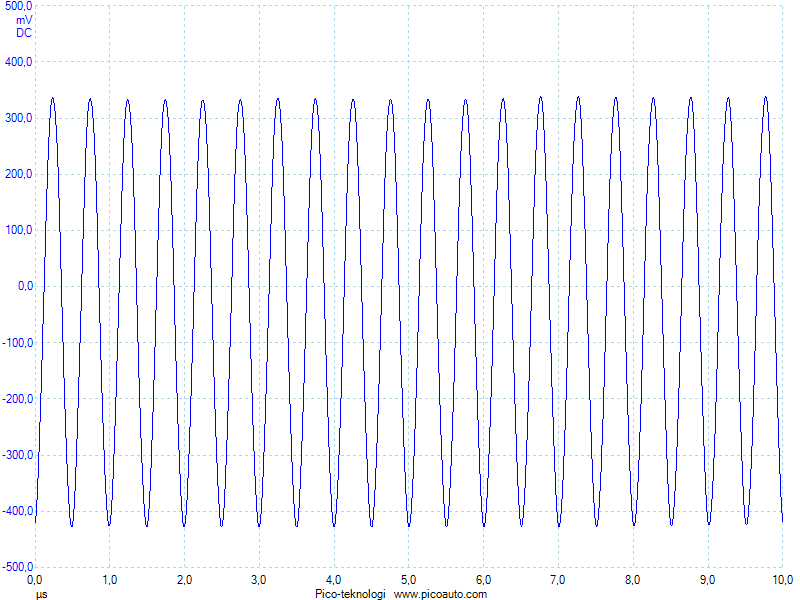
Task: Click the 400,0 voltage axis label
Action: point(18,62)
